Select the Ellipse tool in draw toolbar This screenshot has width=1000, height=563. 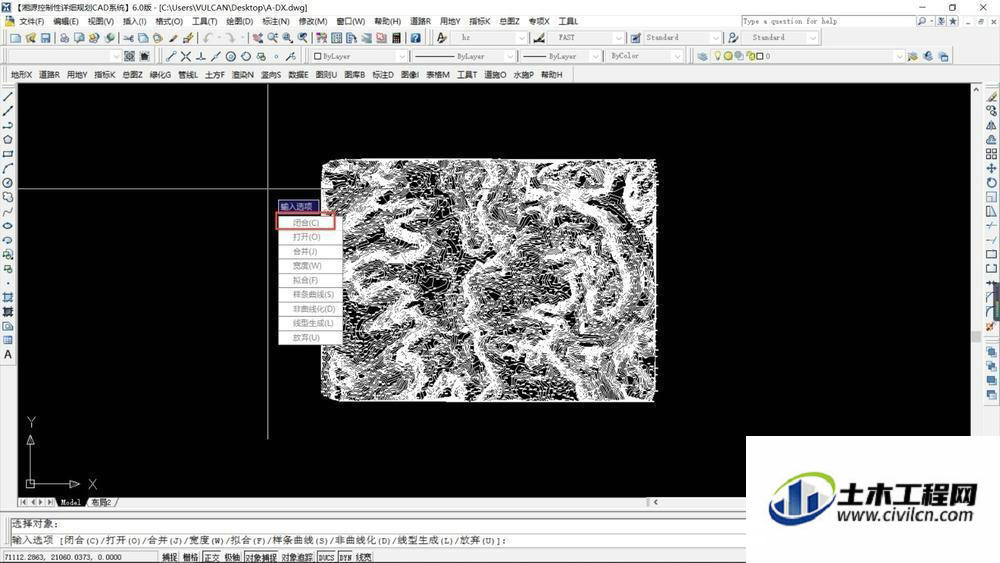[x=8, y=226]
